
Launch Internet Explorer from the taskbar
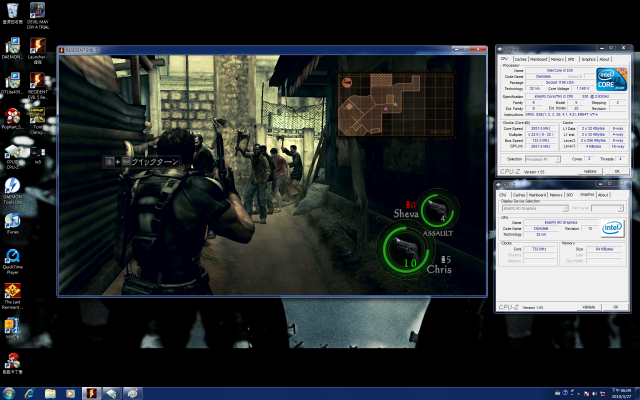[x=29, y=393]
